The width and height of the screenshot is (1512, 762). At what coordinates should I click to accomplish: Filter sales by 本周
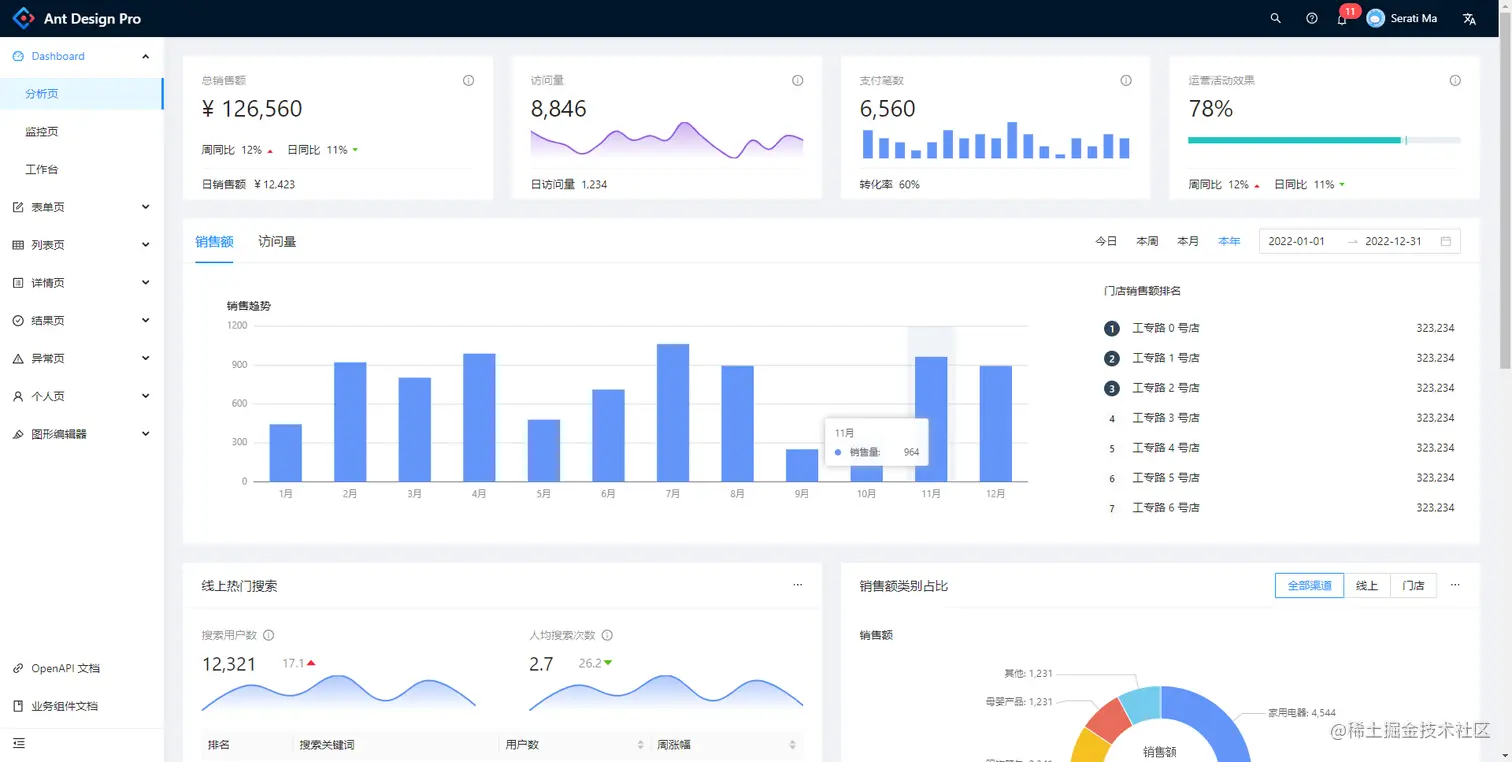point(1147,241)
